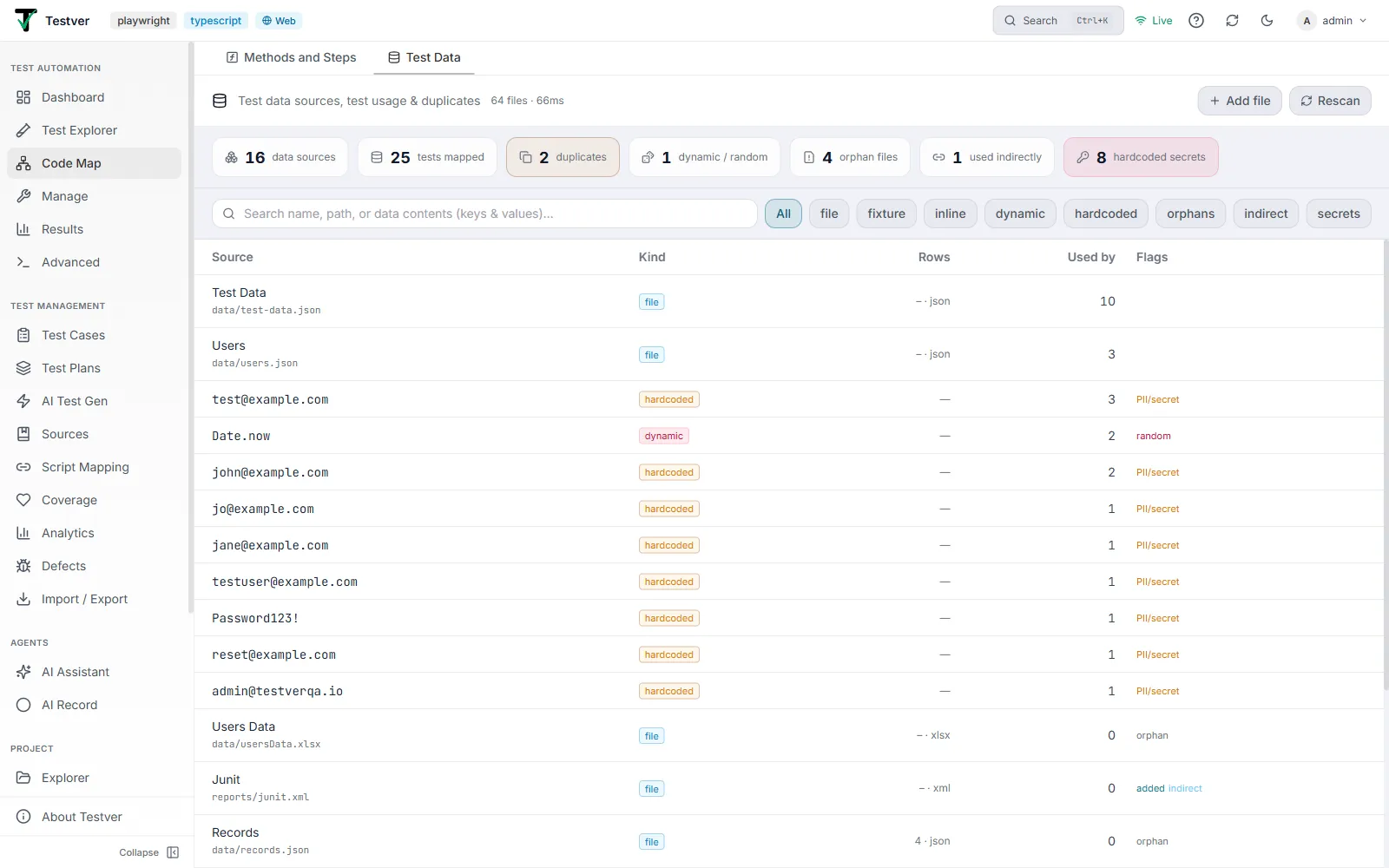Image resolution: width=1389 pixels, height=868 pixels.
Task: Open Script Mapping page
Action: click(94, 467)
